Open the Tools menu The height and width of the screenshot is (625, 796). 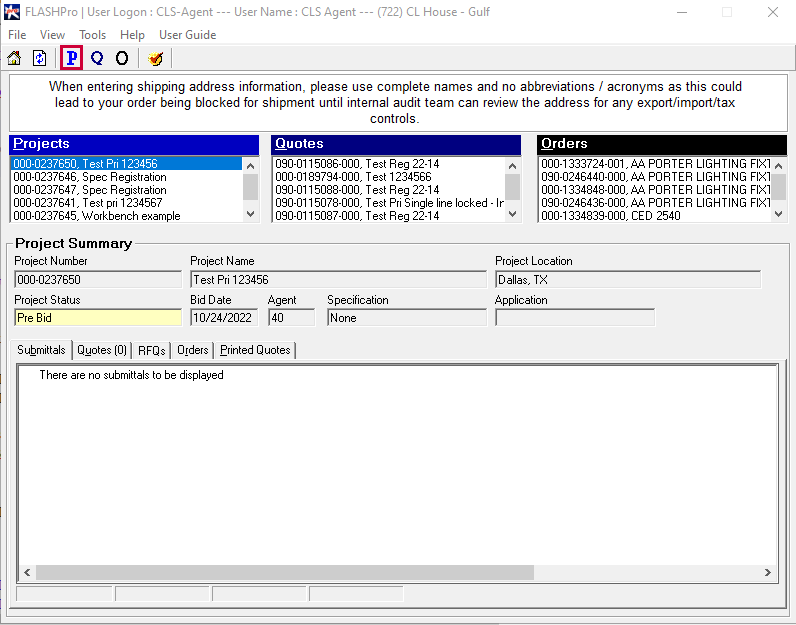pos(92,35)
